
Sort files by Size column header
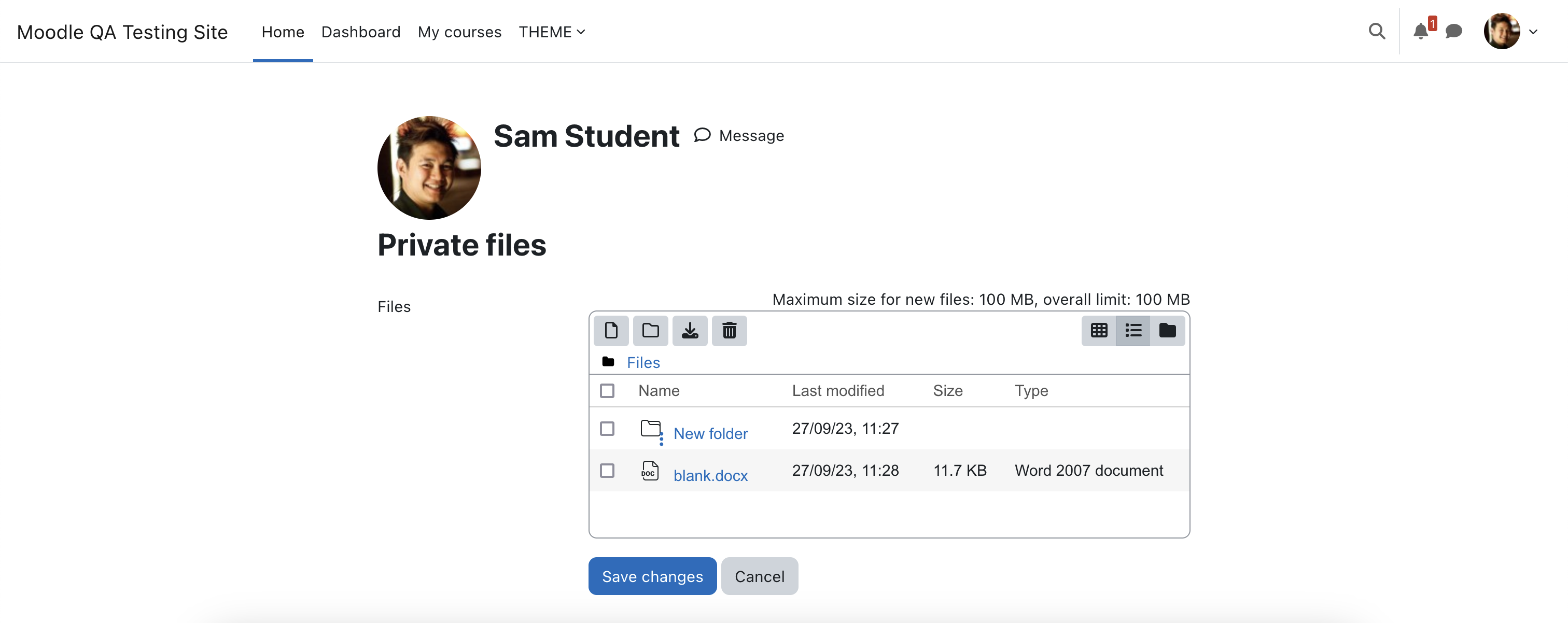[948, 391]
